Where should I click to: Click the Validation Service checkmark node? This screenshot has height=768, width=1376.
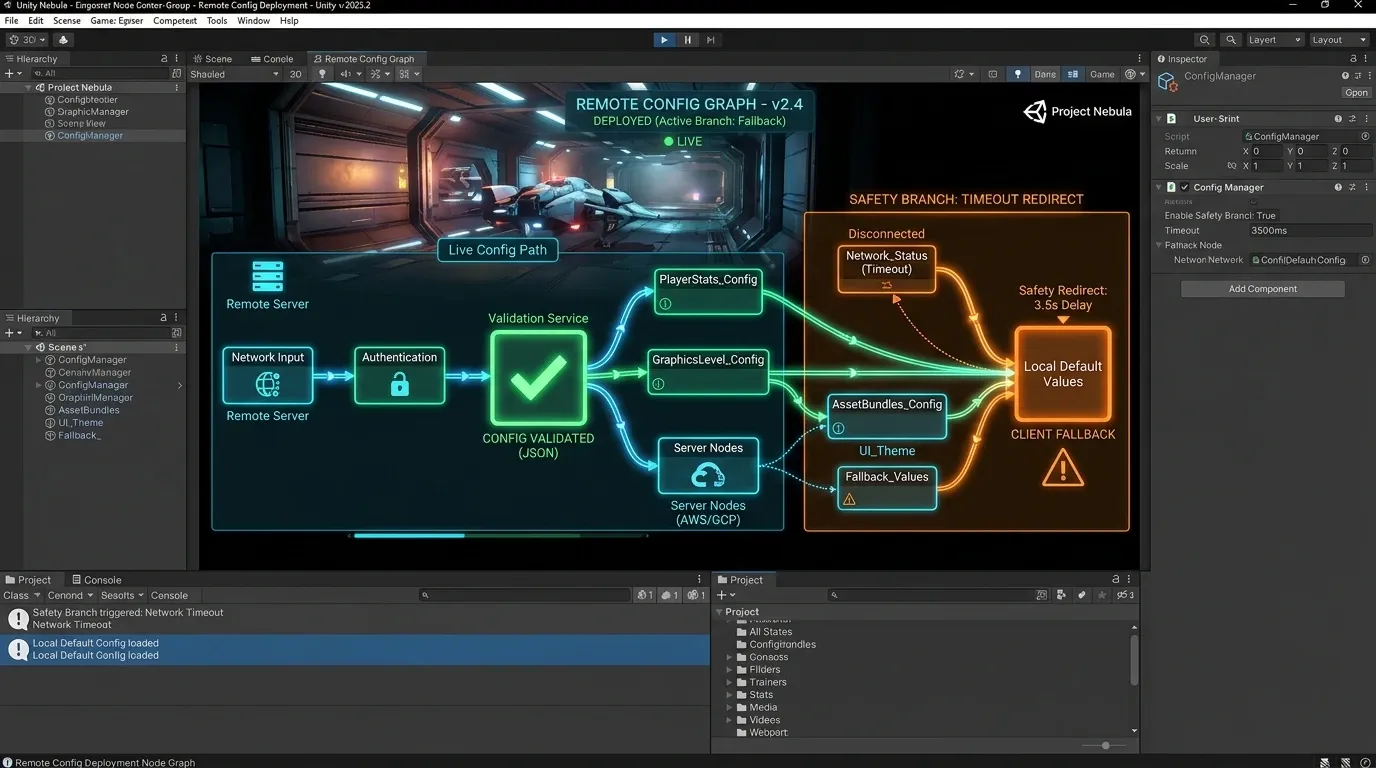tap(538, 379)
